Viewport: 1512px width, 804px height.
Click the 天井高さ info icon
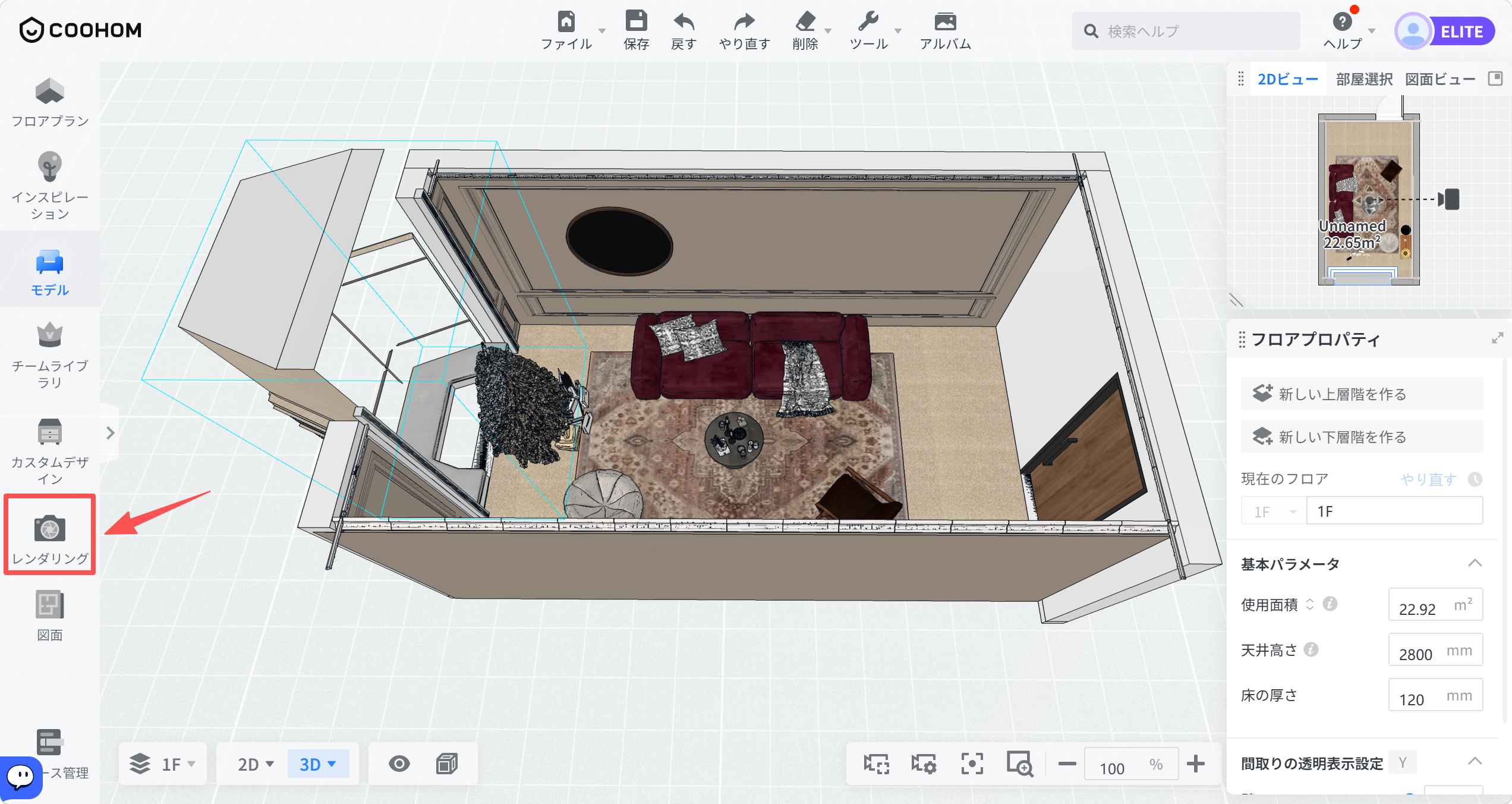click(x=1311, y=649)
